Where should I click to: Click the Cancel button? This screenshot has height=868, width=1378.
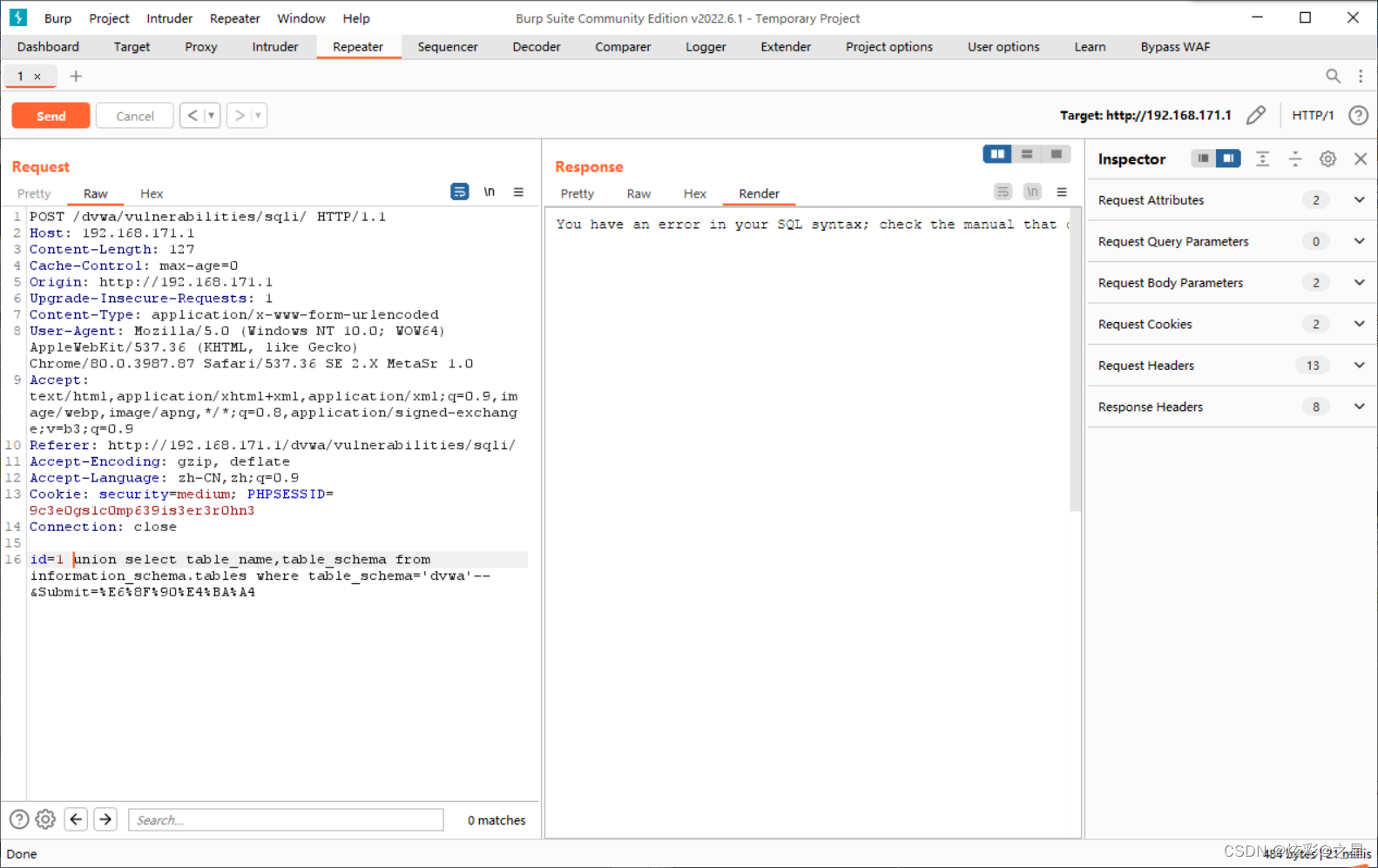pos(135,116)
